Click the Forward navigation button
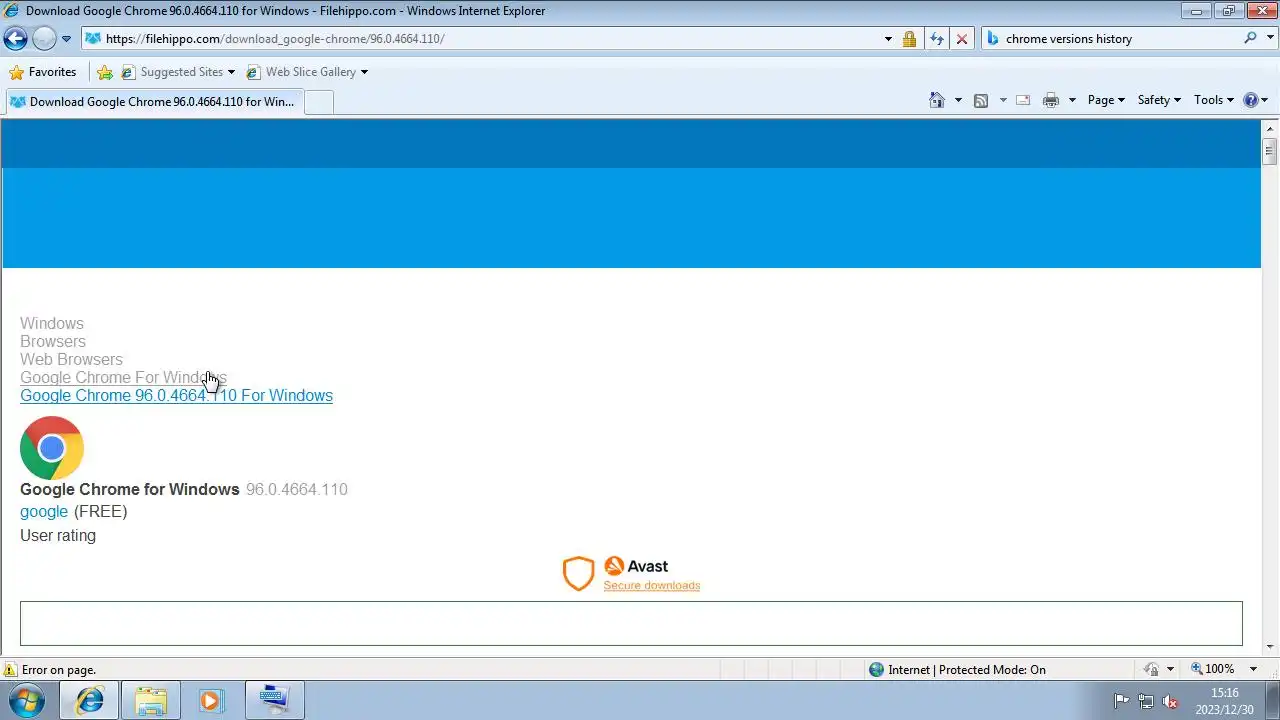 [44, 39]
